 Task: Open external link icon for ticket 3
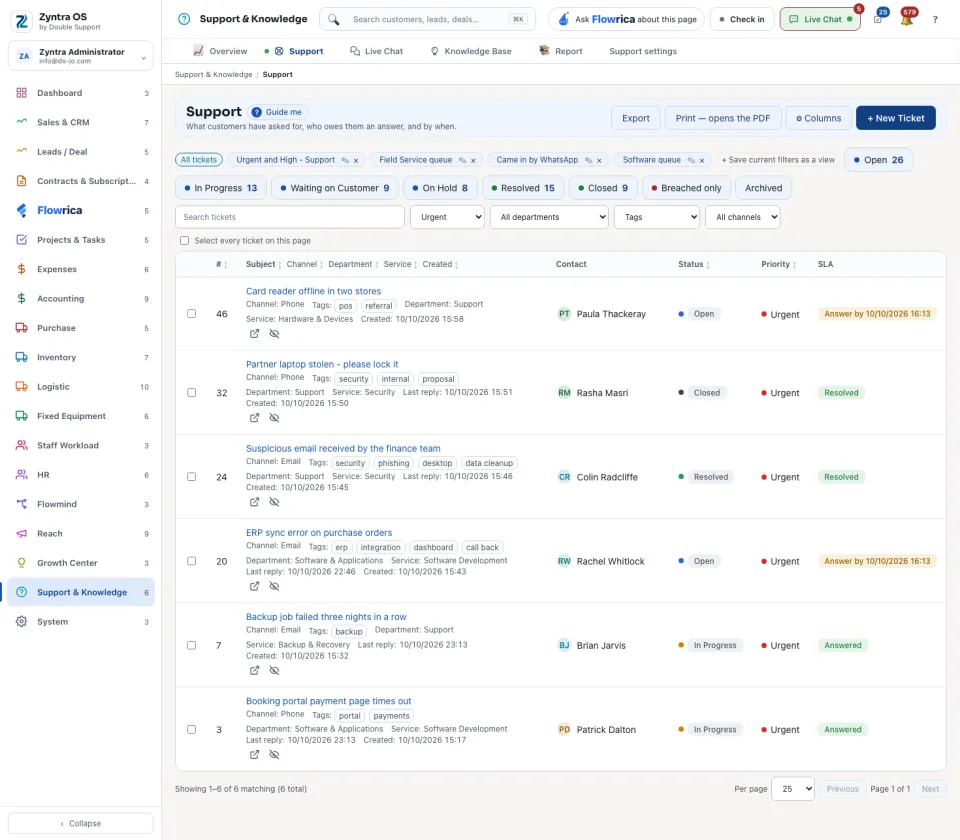coord(254,754)
